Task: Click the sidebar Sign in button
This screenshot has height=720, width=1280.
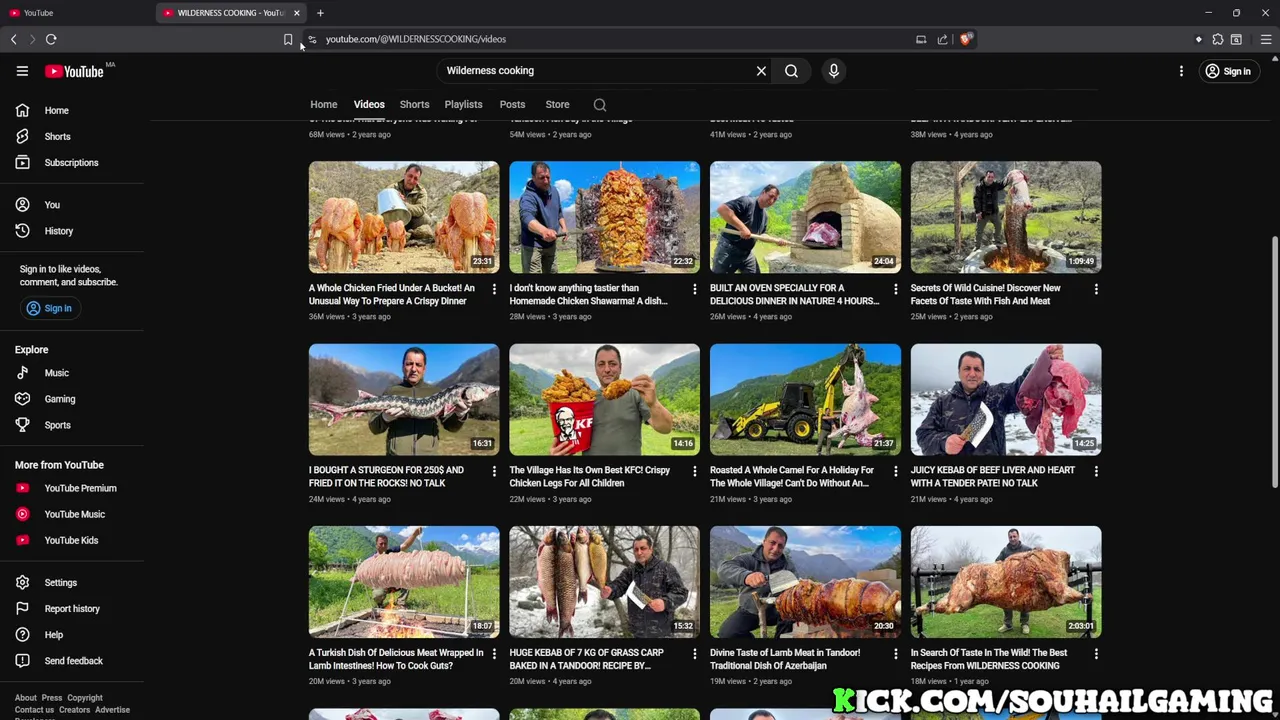Action: point(49,309)
